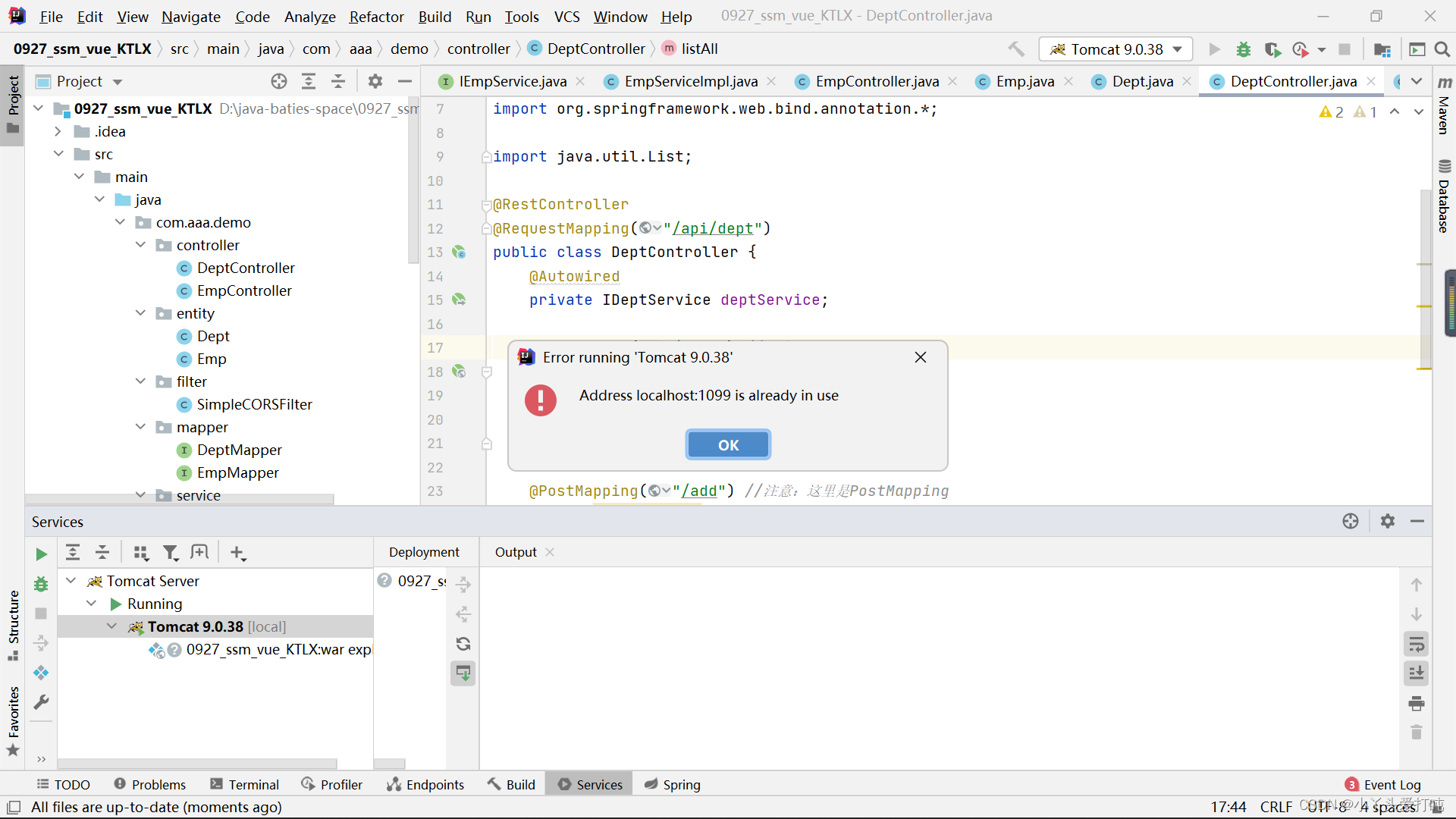
Task: Show hidden editor tabs dropdown arrow
Action: pyautogui.click(x=1416, y=81)
